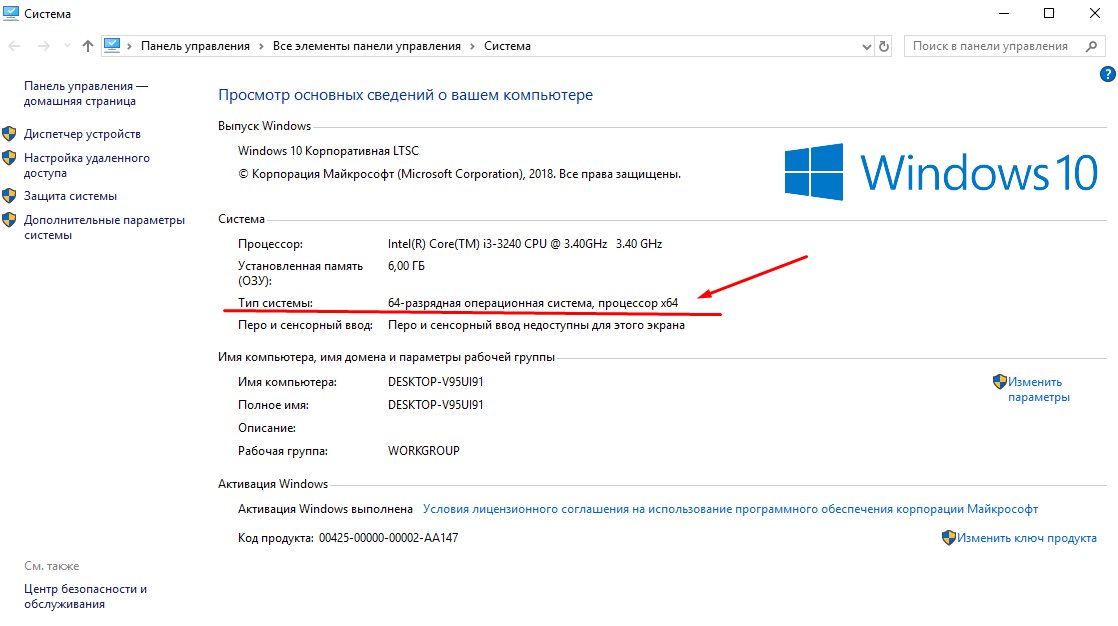
Task: Click the installed memory value '6,00 ГБ'
Action: 406,266
